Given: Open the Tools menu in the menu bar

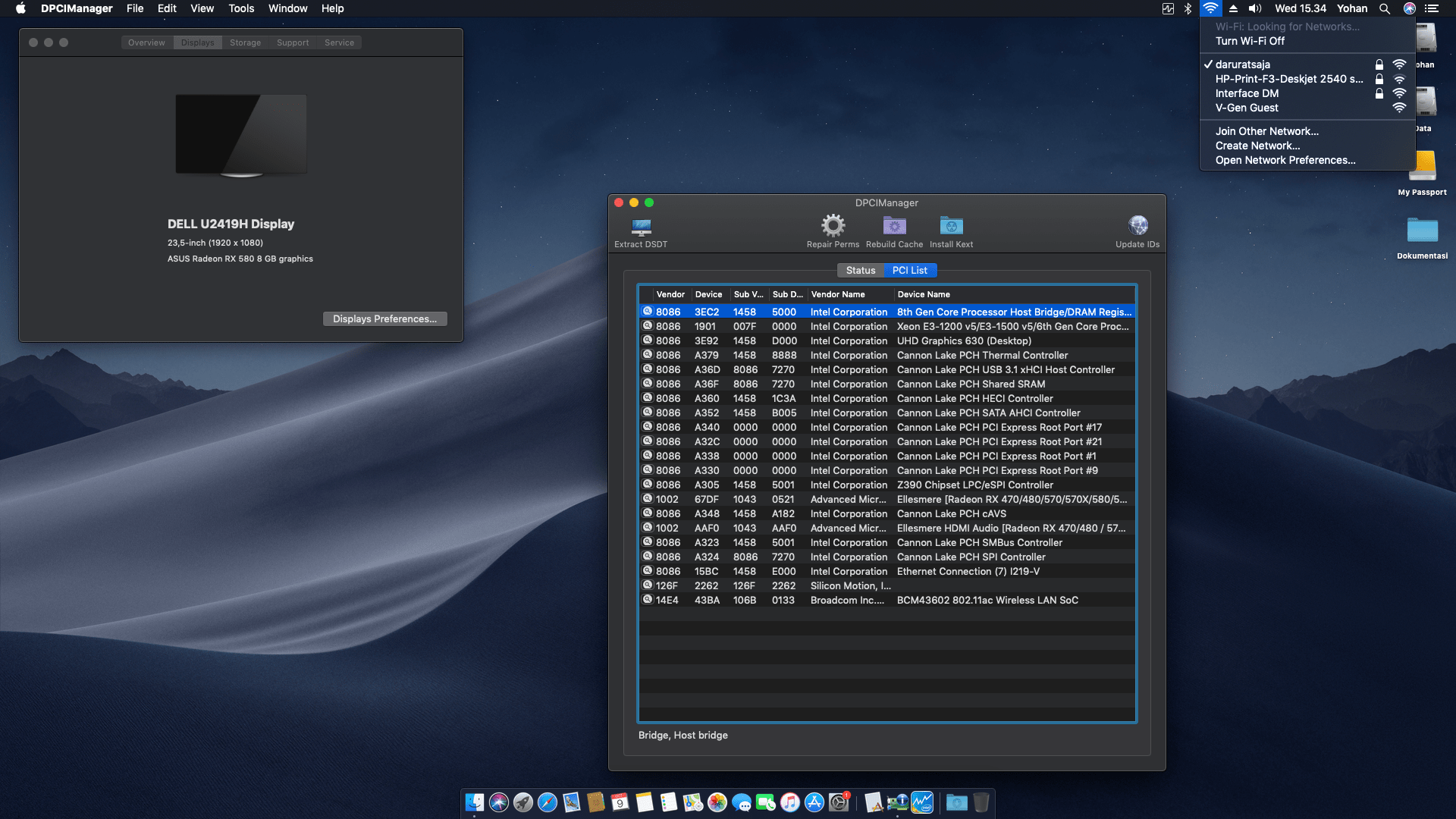Looking at the screenshot, I should 241,8.
